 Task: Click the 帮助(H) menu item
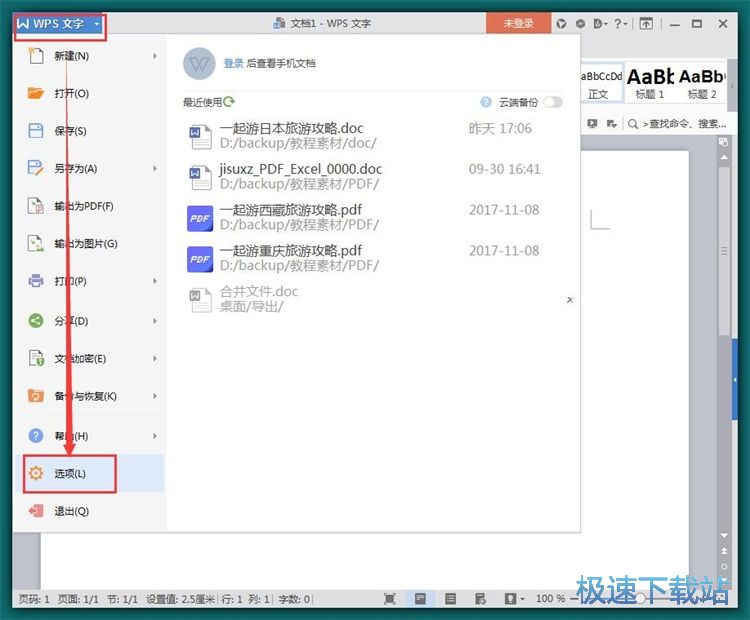point(91,436)
